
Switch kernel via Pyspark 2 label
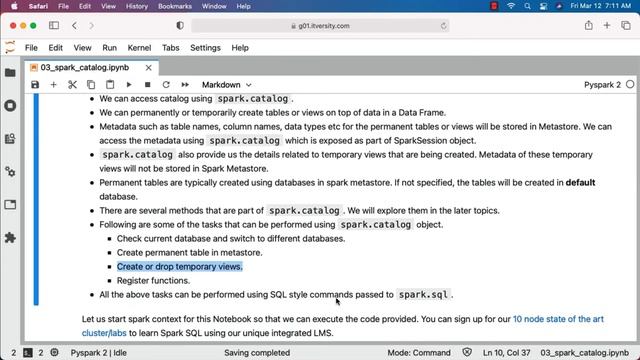pos(602,85)
